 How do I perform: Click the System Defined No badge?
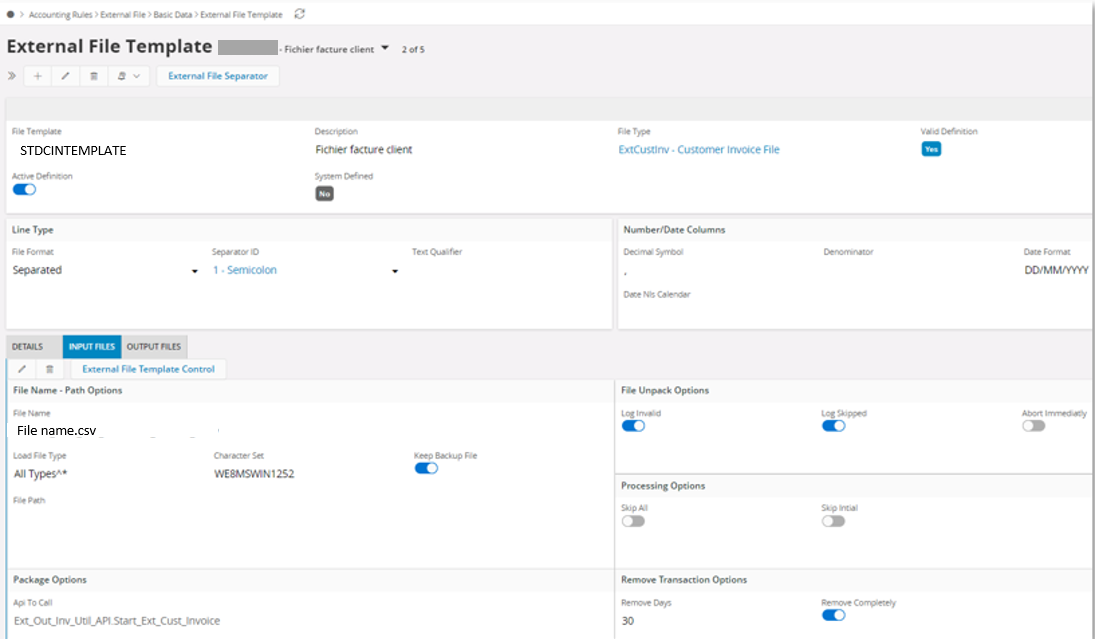[x=324, y=193]
